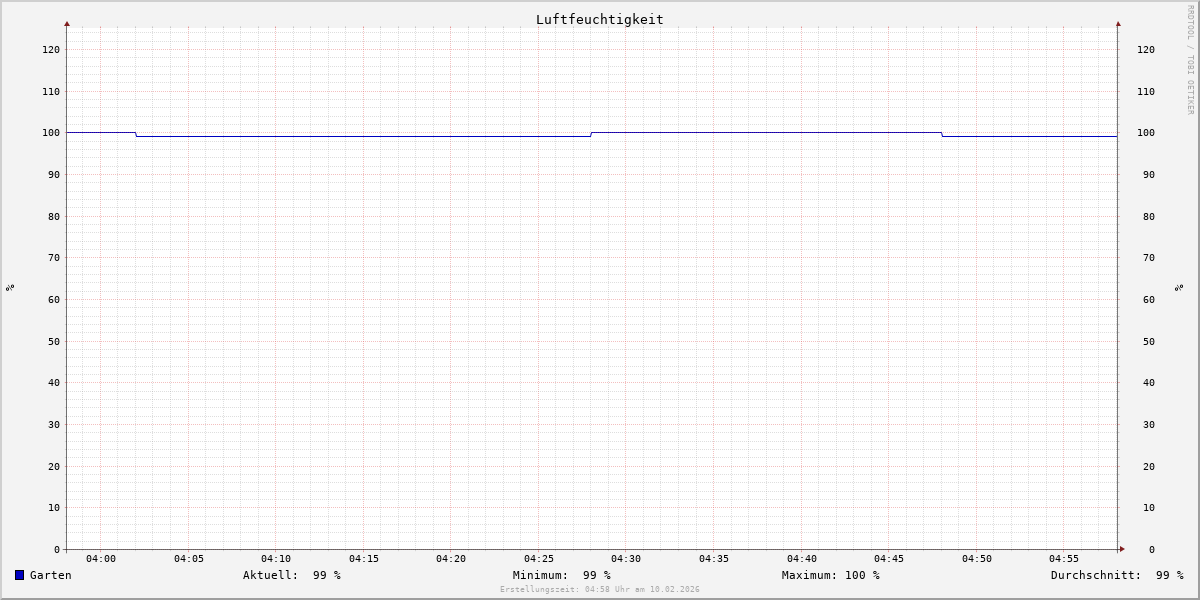Select the Durchschnitt: 99 % value
This screenshot has width=1200, height=600.
pyautogui.click(x=1117, y=575)
